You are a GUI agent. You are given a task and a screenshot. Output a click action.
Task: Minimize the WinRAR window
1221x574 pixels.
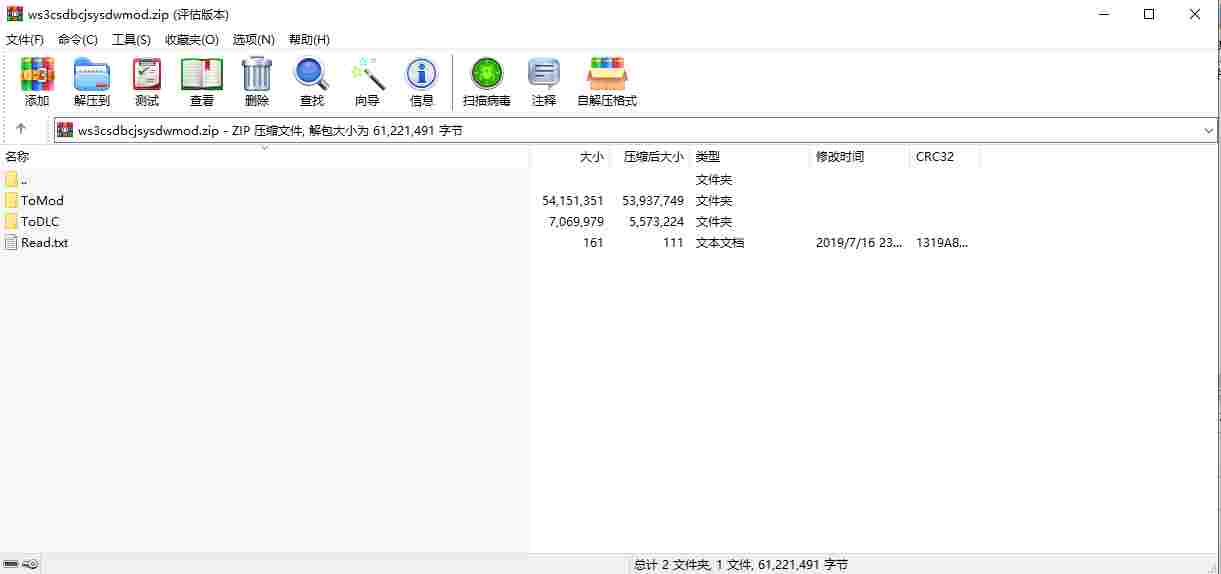tap(1103, 14)
